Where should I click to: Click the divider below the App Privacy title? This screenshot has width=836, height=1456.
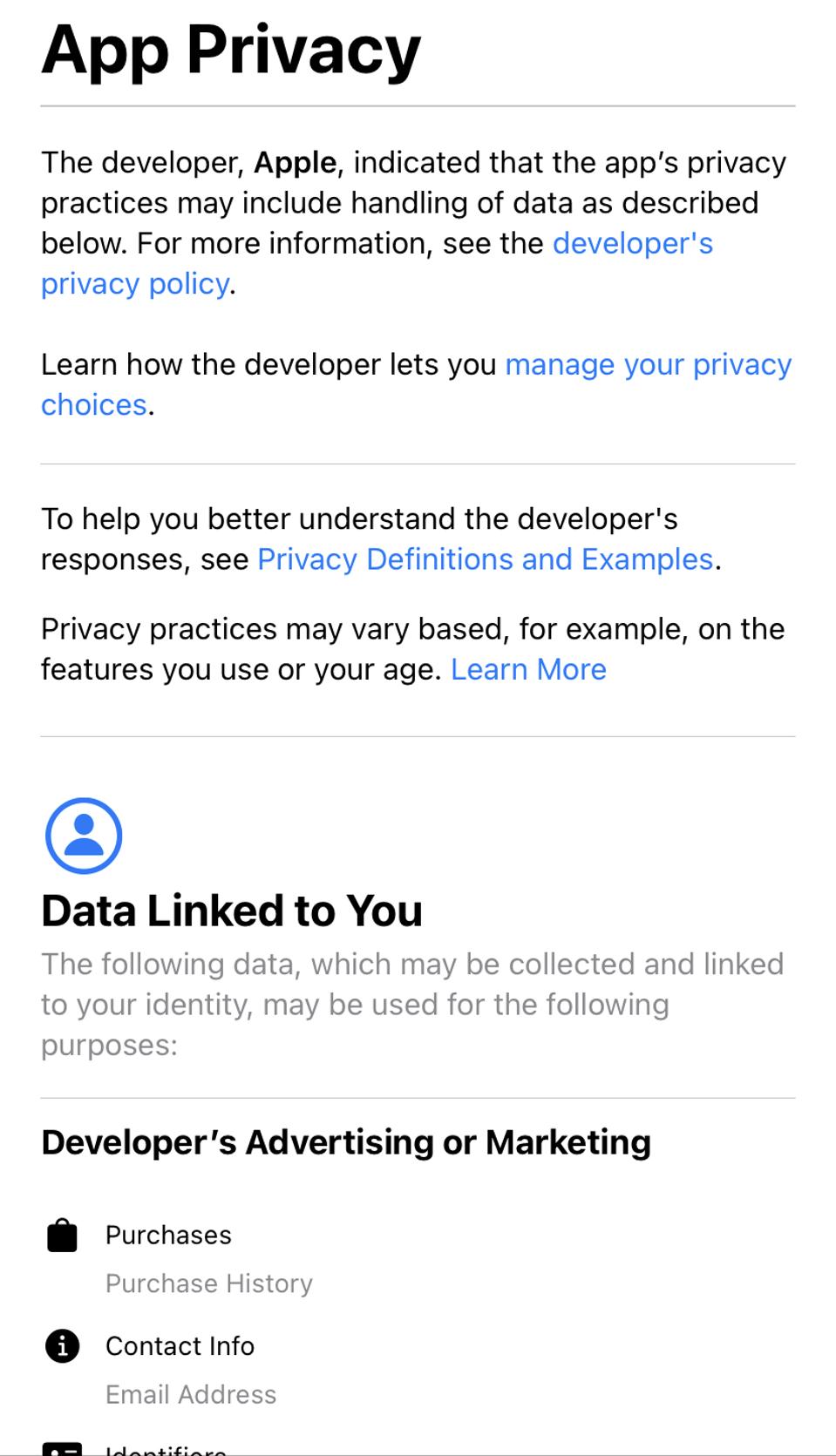(418, 106)
